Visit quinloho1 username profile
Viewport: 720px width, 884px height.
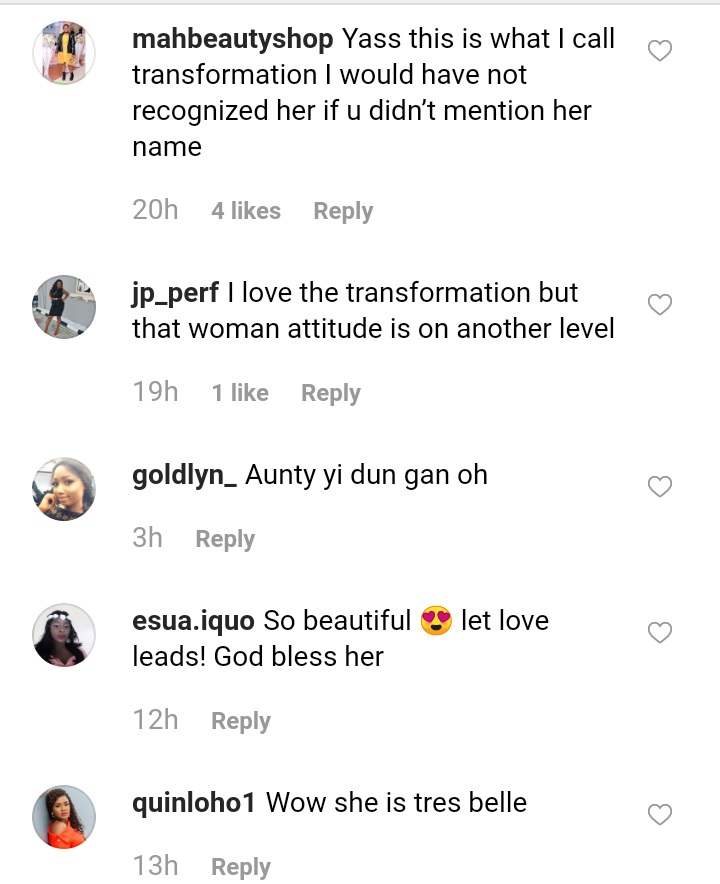tap(194, 802)
